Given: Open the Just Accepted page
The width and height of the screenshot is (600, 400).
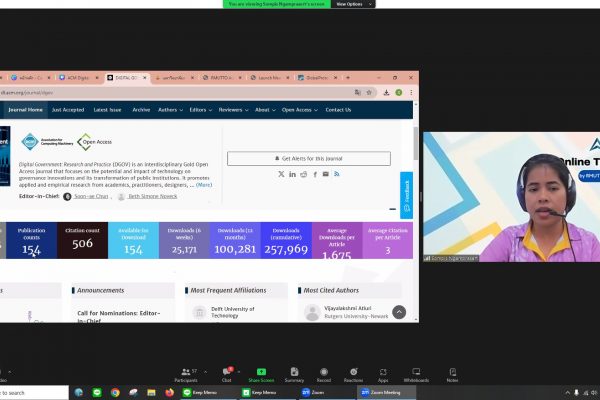Looking at the screenshot, I should pyautogui.click(x=68, y=110).
